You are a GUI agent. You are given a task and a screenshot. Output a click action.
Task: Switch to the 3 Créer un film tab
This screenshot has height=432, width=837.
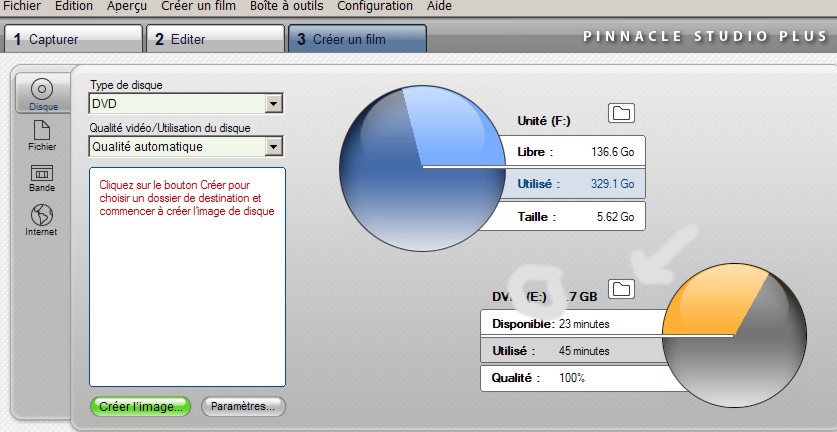pos(357,39)
